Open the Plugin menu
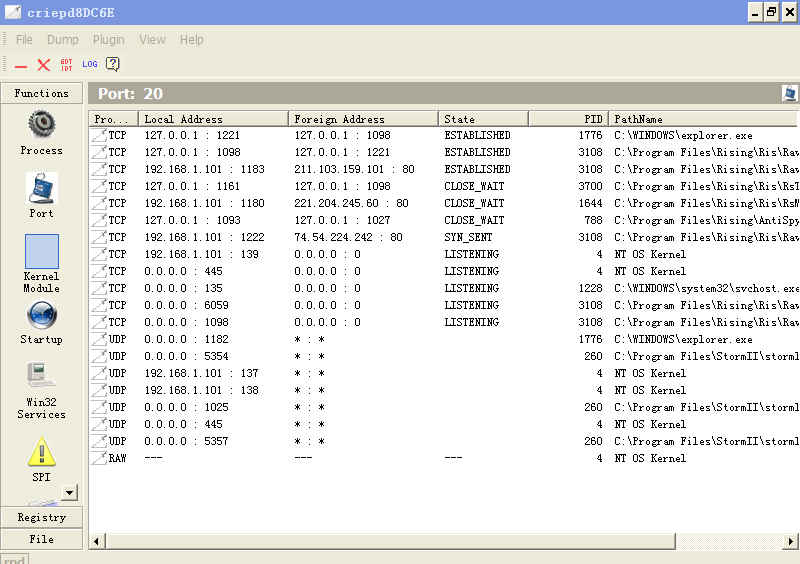800x564 pixels. [x=109, y=40]
